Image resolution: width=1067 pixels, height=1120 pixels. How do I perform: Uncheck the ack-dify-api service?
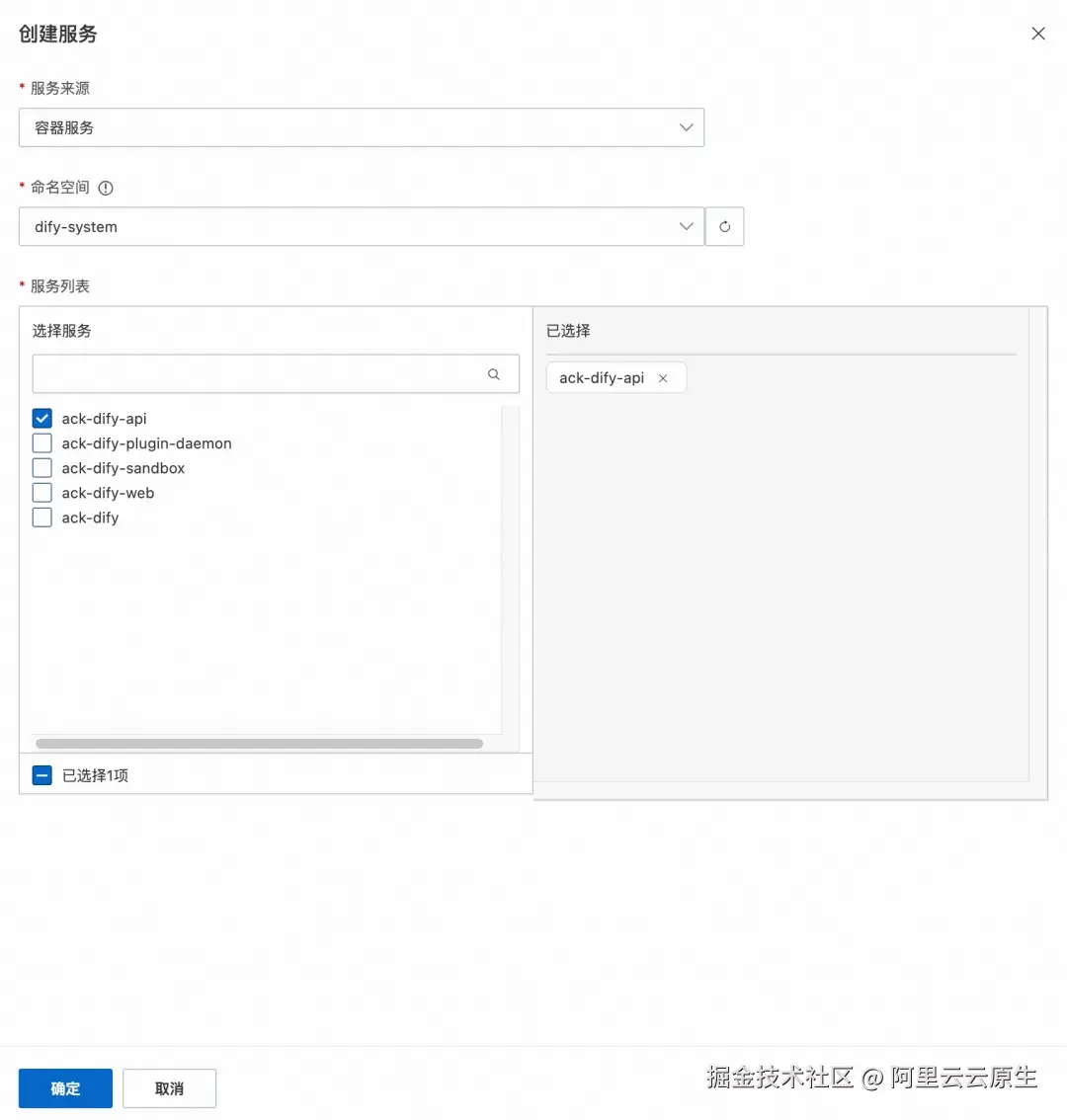coord(41,418)
